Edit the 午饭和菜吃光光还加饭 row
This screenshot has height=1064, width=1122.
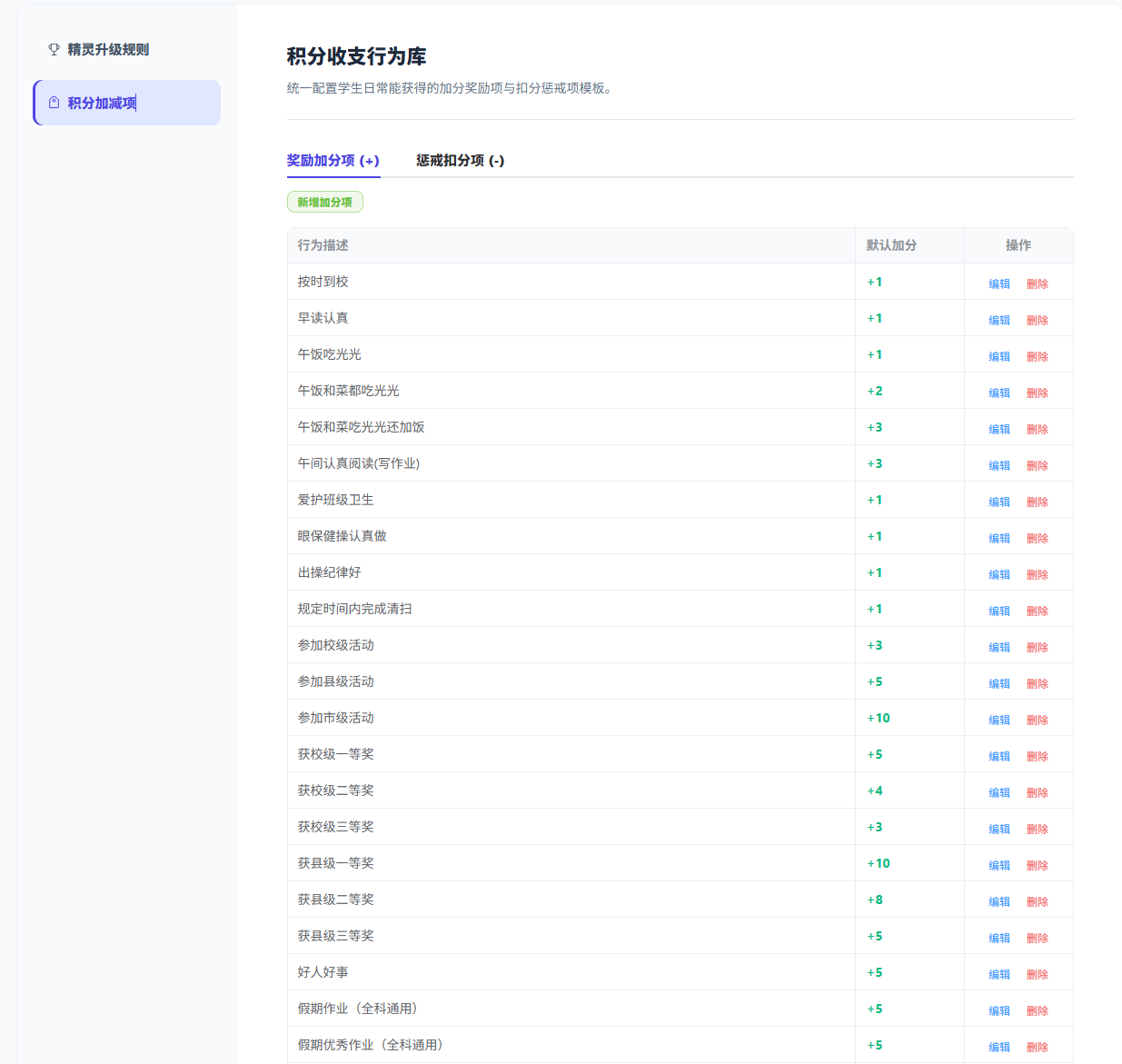pyautogui.click(x=999, y=429)
